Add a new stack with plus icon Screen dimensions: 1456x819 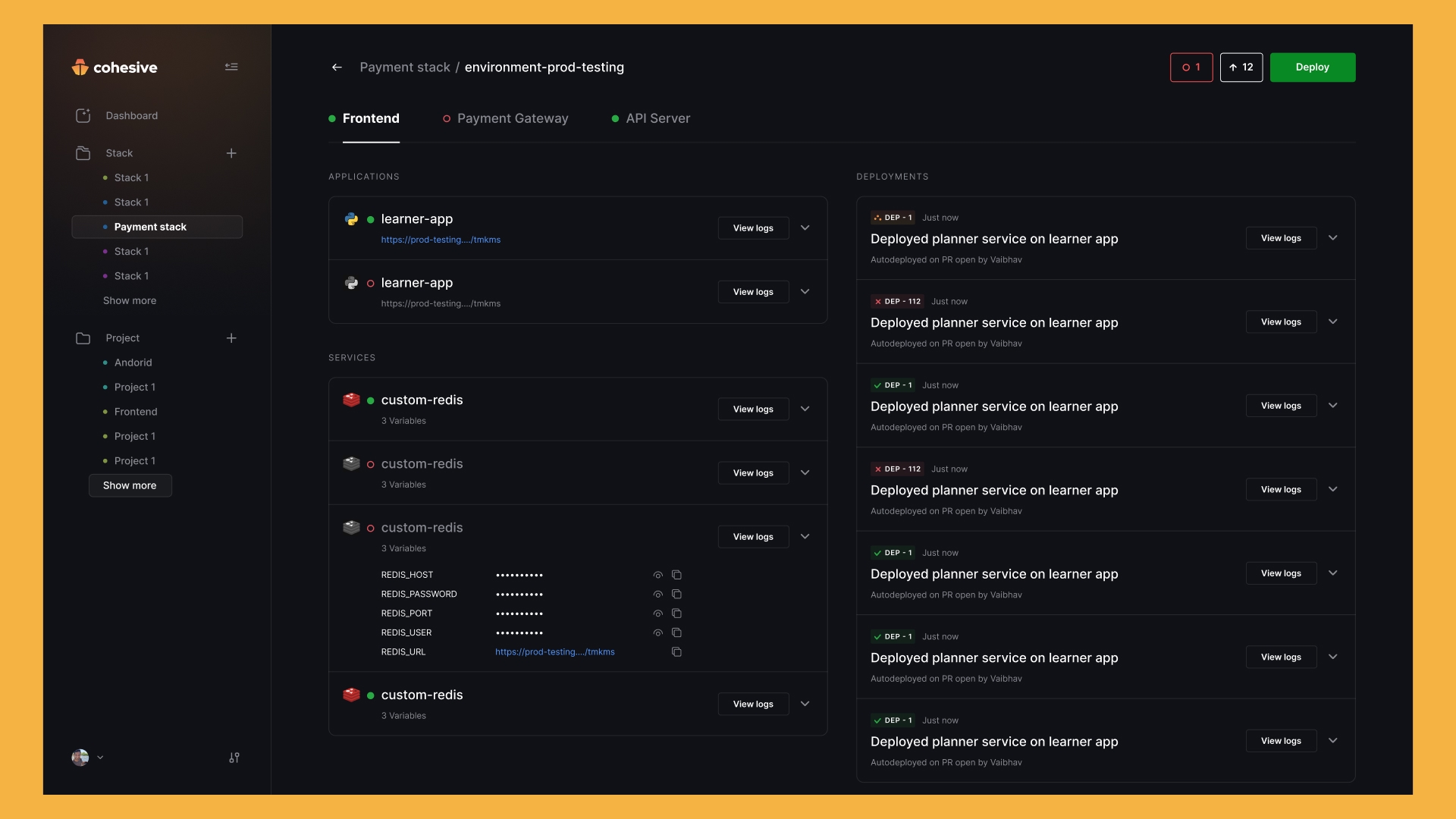pyautogui.click(x=231, y=153)
